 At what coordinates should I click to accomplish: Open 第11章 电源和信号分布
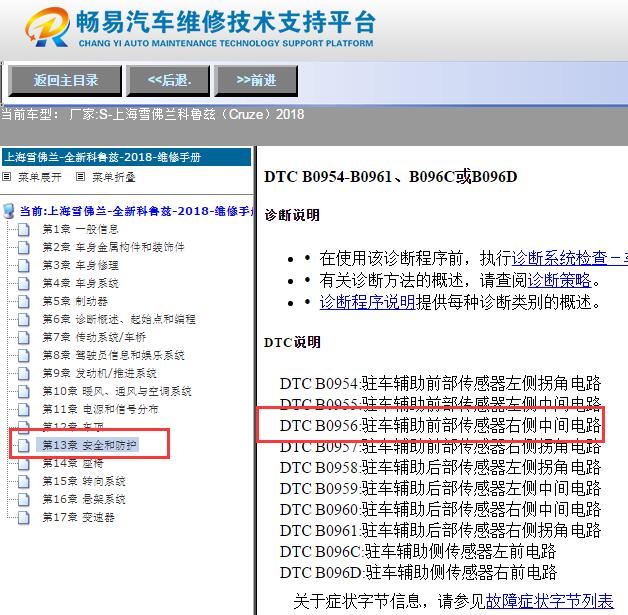(x=101, y=409)
